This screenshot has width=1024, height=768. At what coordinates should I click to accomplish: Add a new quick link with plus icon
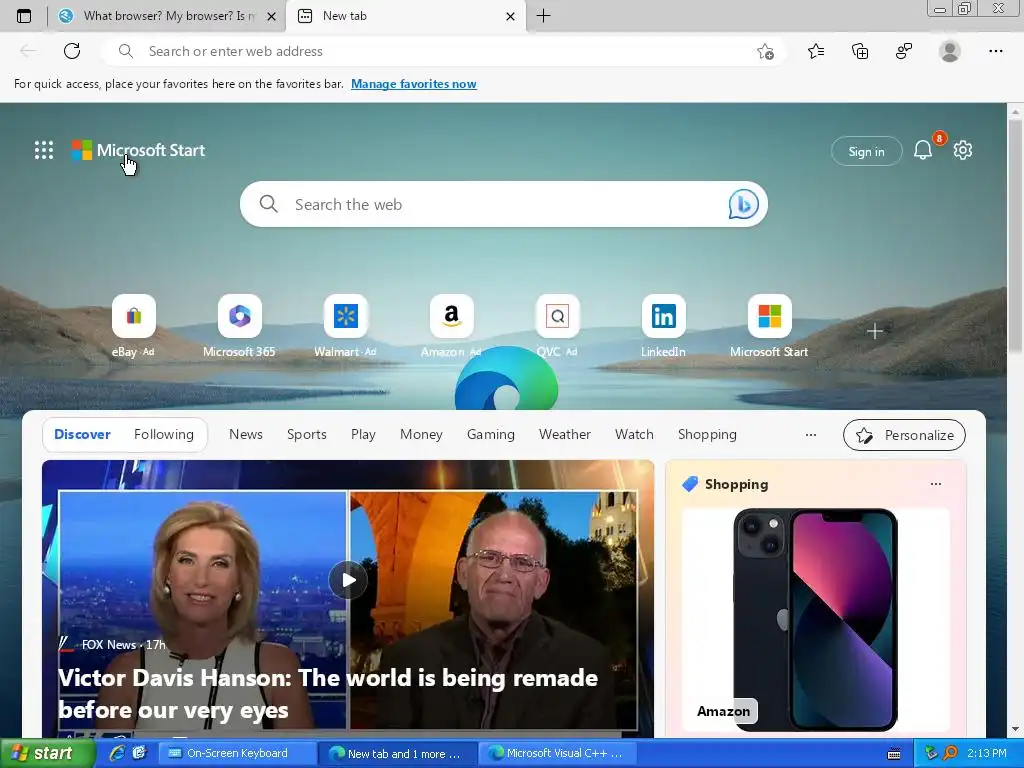coord(874,331)
